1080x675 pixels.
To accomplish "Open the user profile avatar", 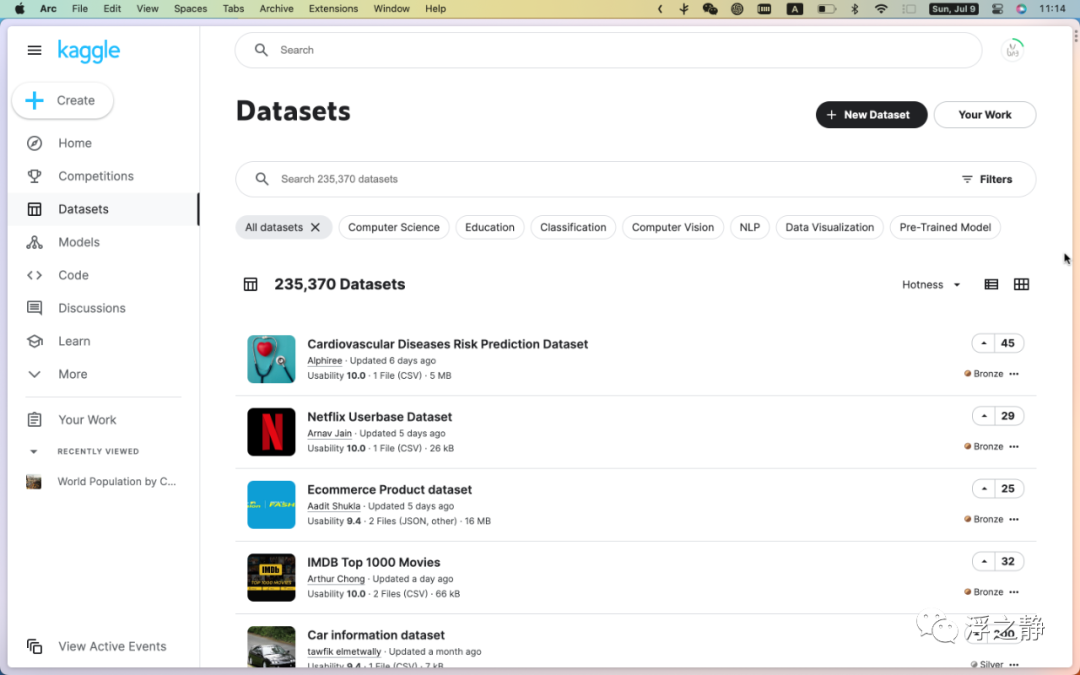I will tap(1012, 50).
